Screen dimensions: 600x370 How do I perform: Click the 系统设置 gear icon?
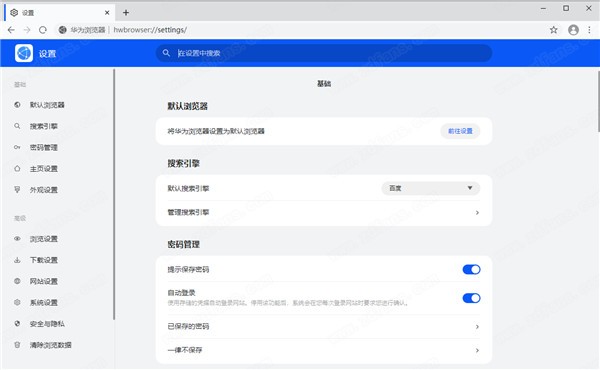[17, 302]
